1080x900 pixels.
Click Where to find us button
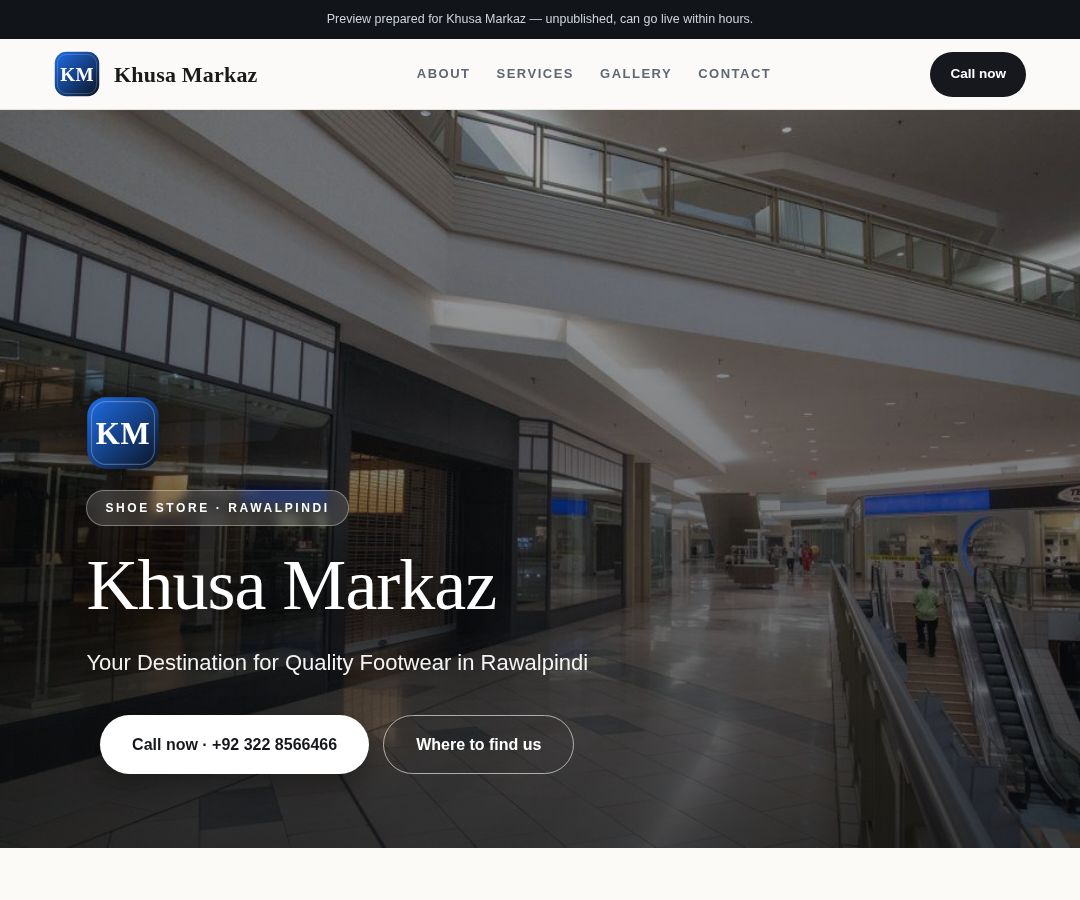[x=478, y=744]
